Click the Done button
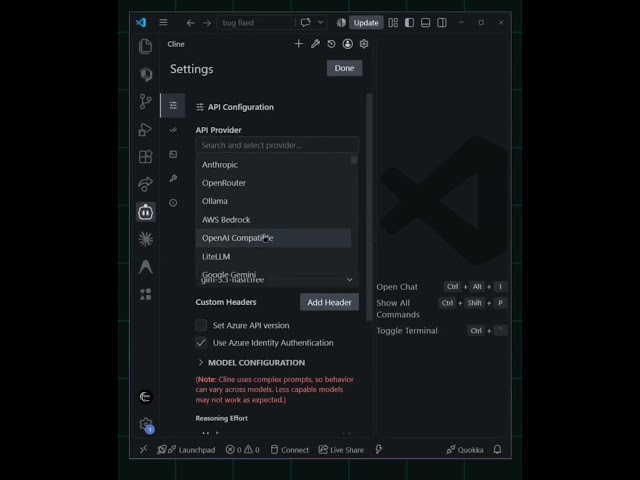Viewport: 640px width, 480px height. point(344,68)
